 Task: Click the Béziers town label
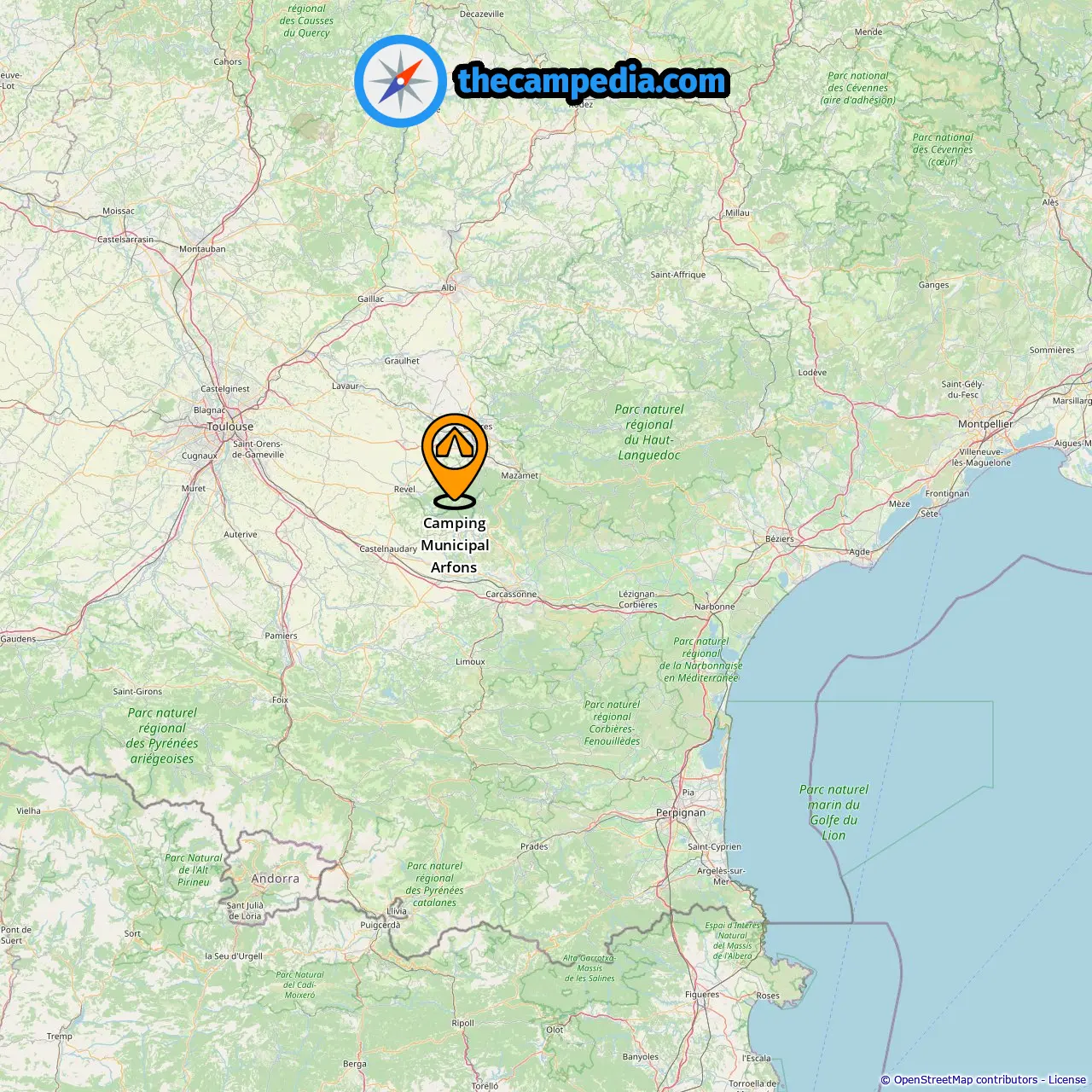click(x=780, y=539)
